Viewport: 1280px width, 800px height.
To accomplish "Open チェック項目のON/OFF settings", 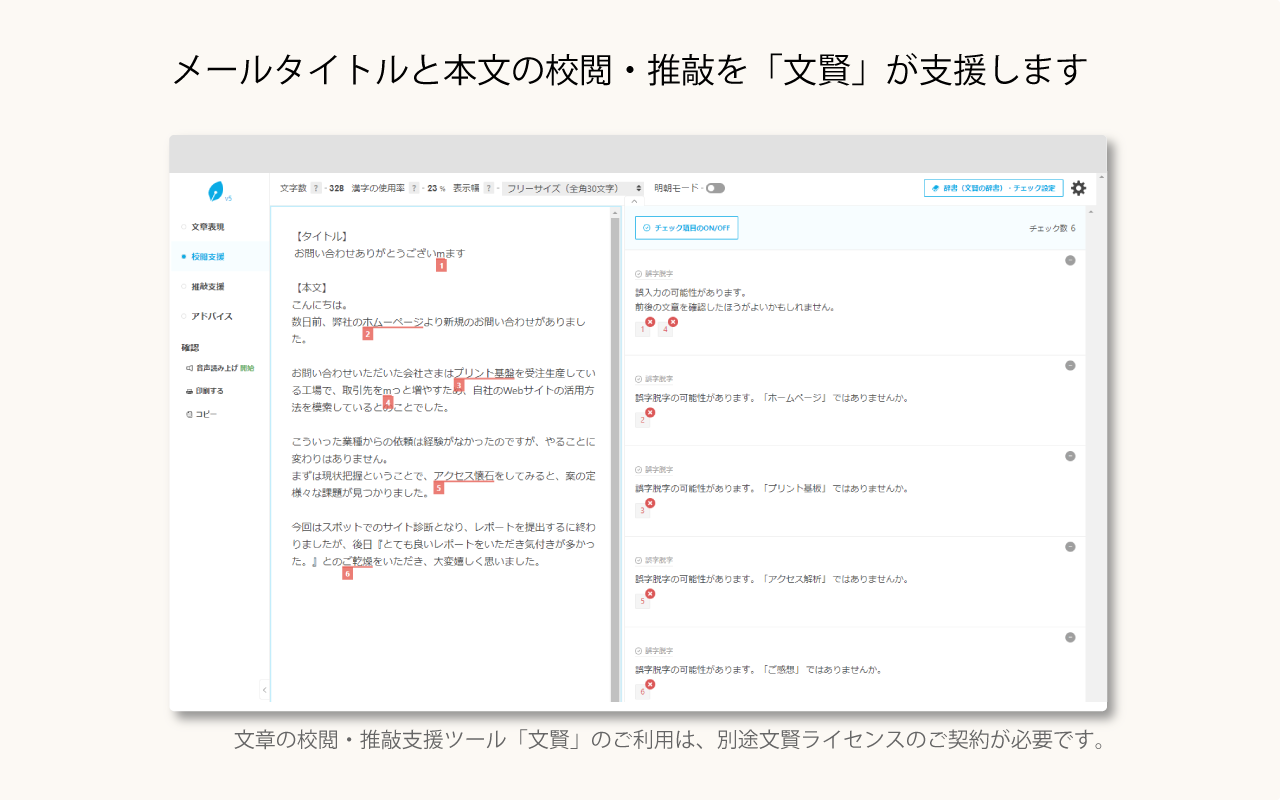I will [688, 228].
